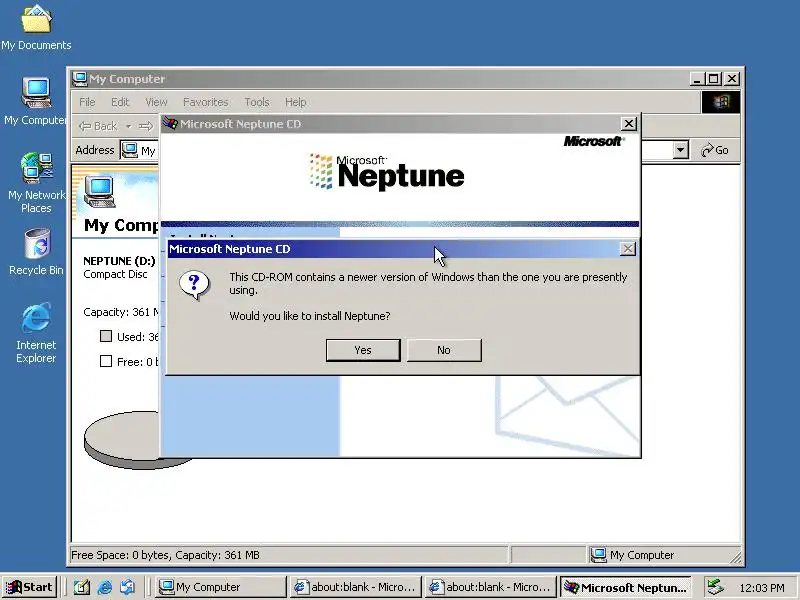Click the free space status bar text
The height and width of the screenshot is (600, 800).
click(165, 555)
